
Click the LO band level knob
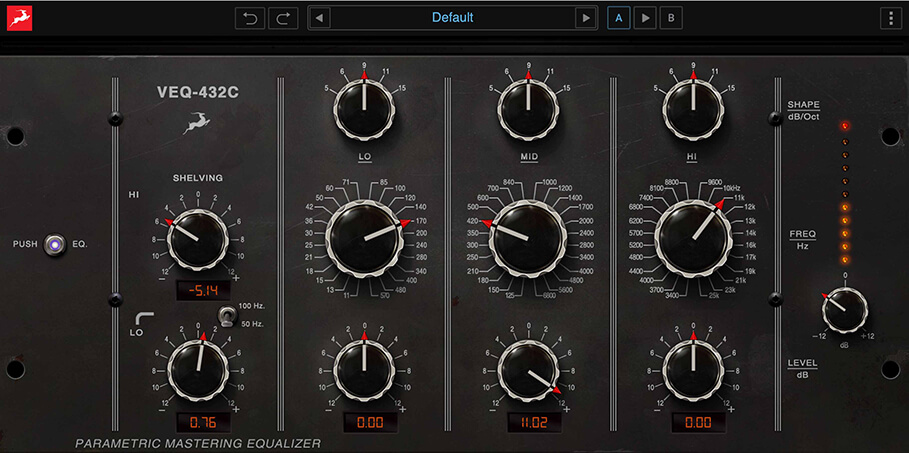[x=364, y=369]
